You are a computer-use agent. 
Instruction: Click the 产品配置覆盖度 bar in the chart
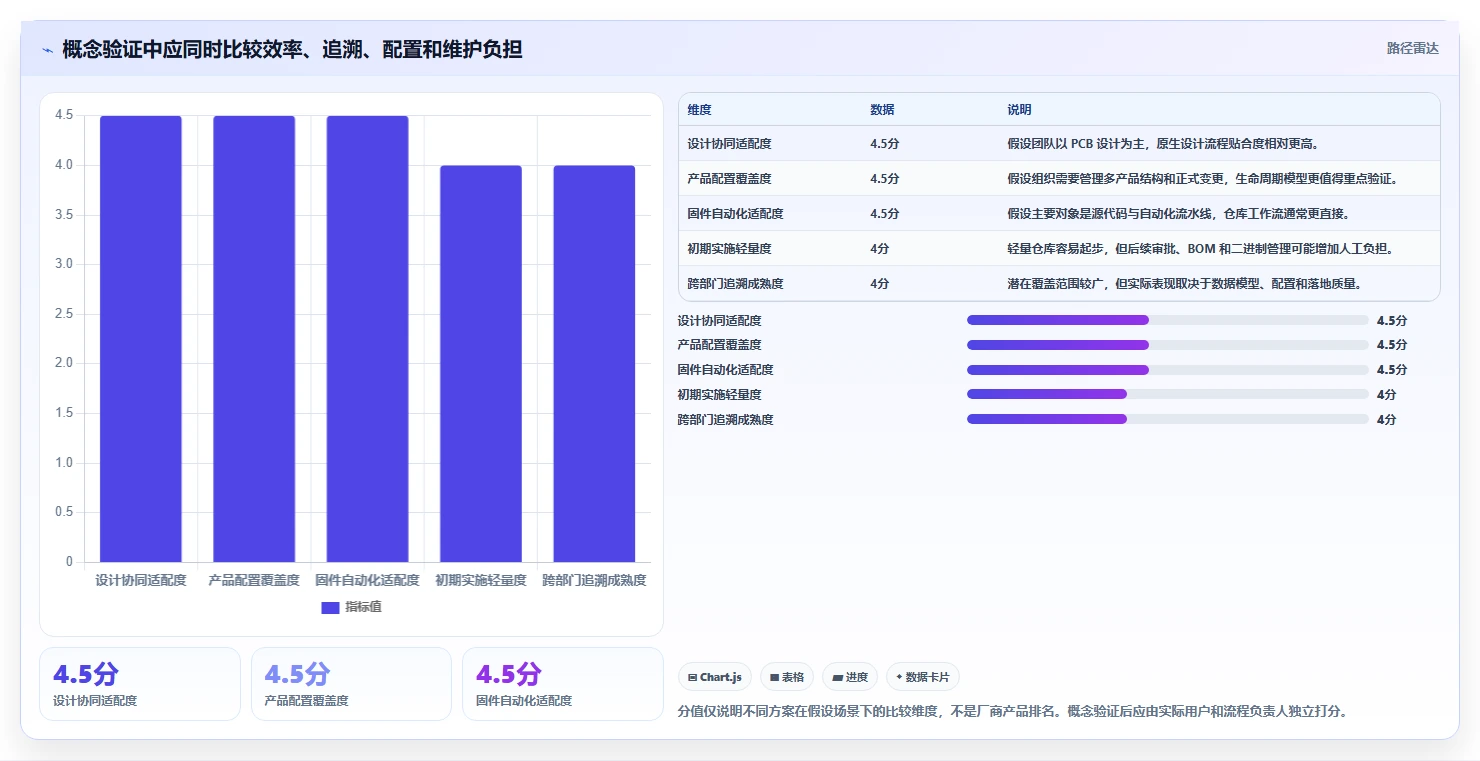click(254, 339)
